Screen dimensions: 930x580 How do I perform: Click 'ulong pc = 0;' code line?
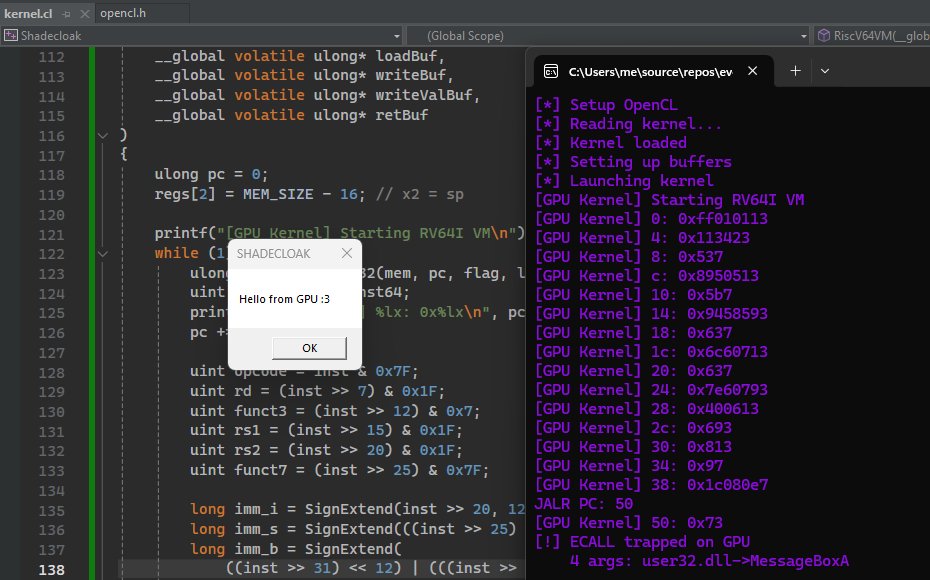point(211,174)
